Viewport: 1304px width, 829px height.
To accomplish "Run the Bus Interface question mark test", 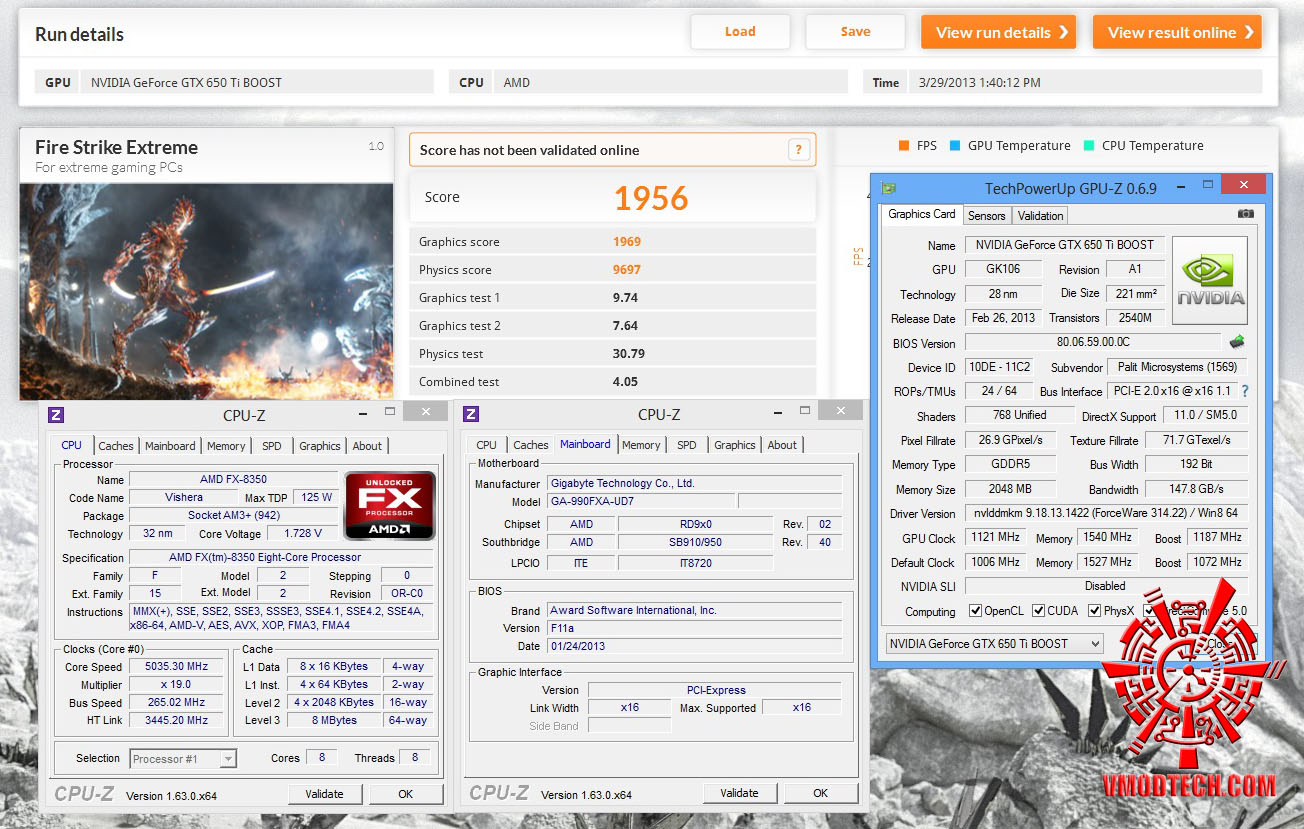I will pyautogui.click(x=1245, y=391).
